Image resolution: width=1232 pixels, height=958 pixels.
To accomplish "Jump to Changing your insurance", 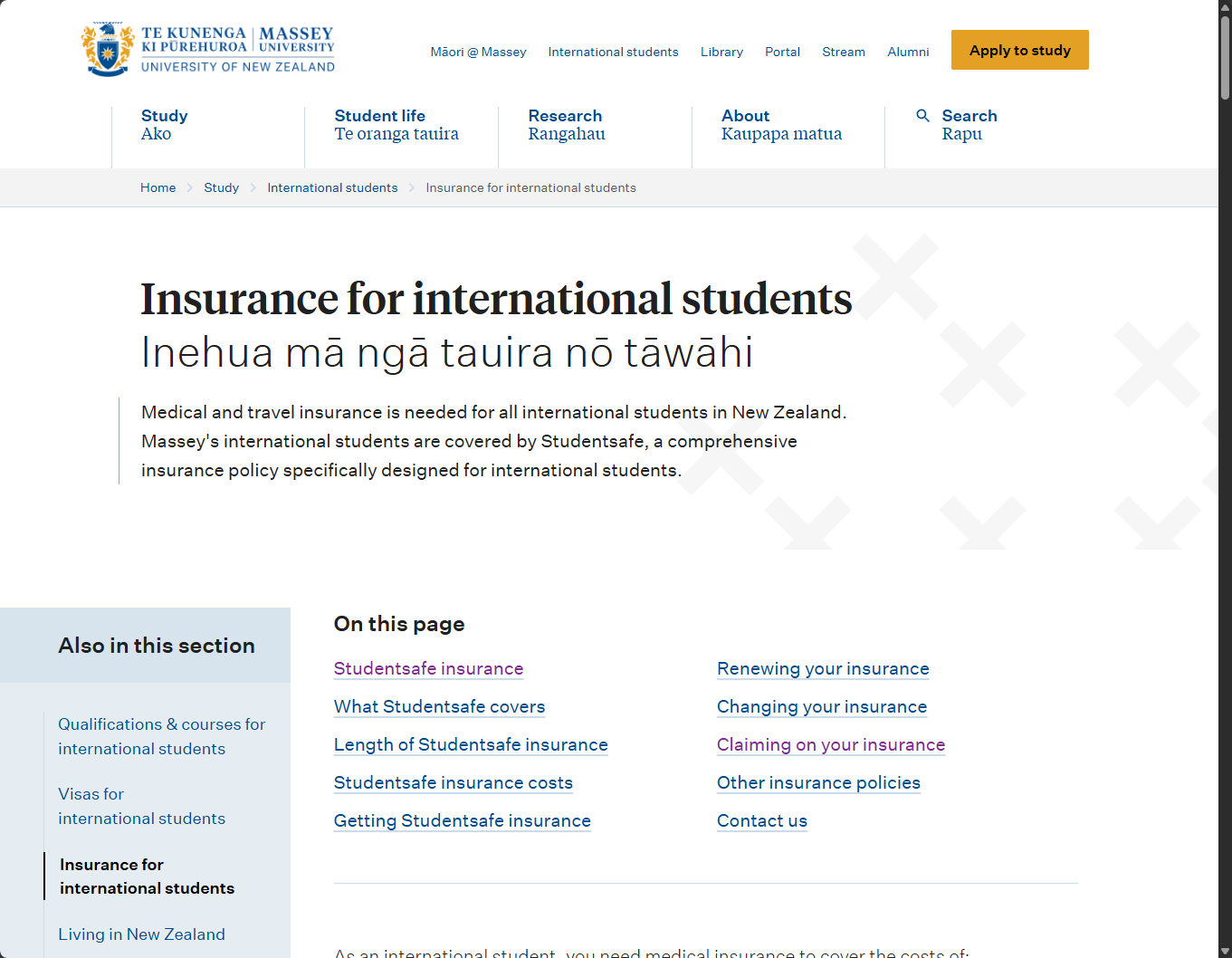I will [x=822, y=706].
